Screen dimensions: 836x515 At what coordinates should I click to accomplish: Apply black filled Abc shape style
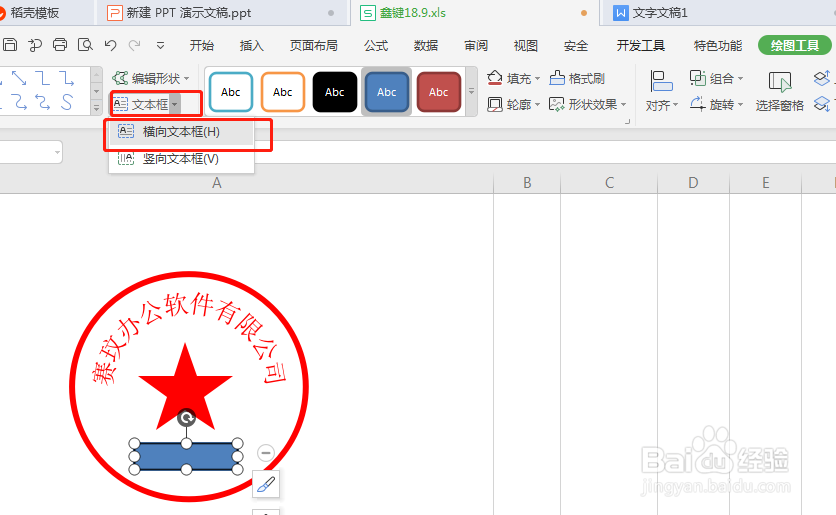[x=335, y=92]
